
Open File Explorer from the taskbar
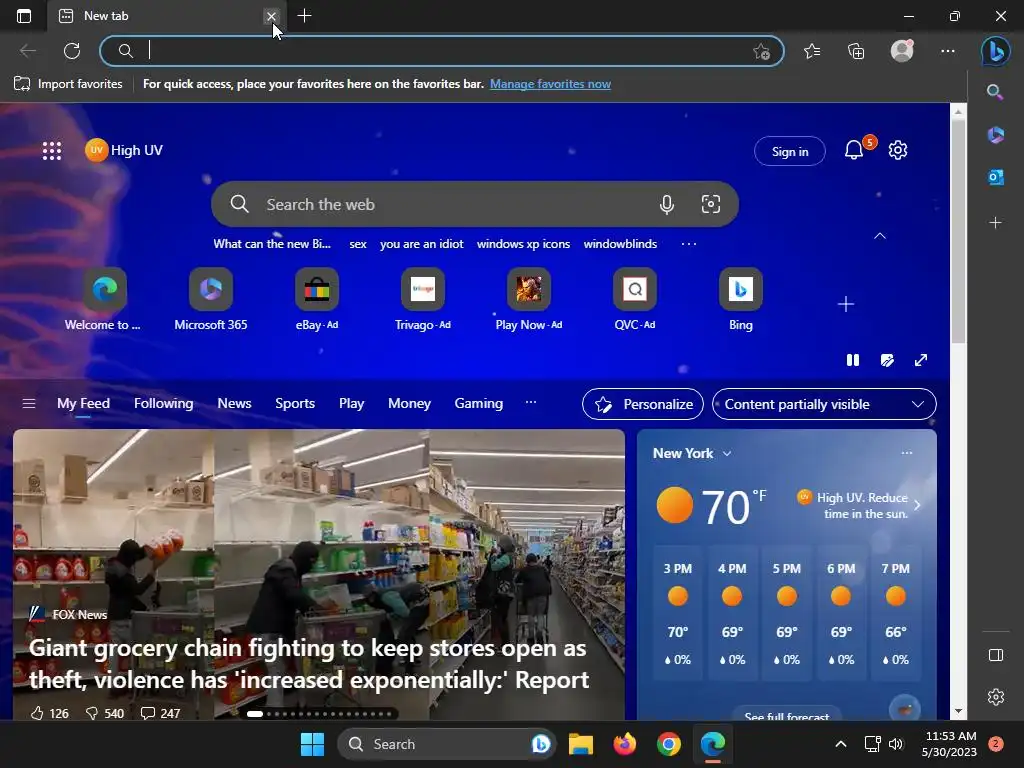pyautogui.click(x=581, y=744)
